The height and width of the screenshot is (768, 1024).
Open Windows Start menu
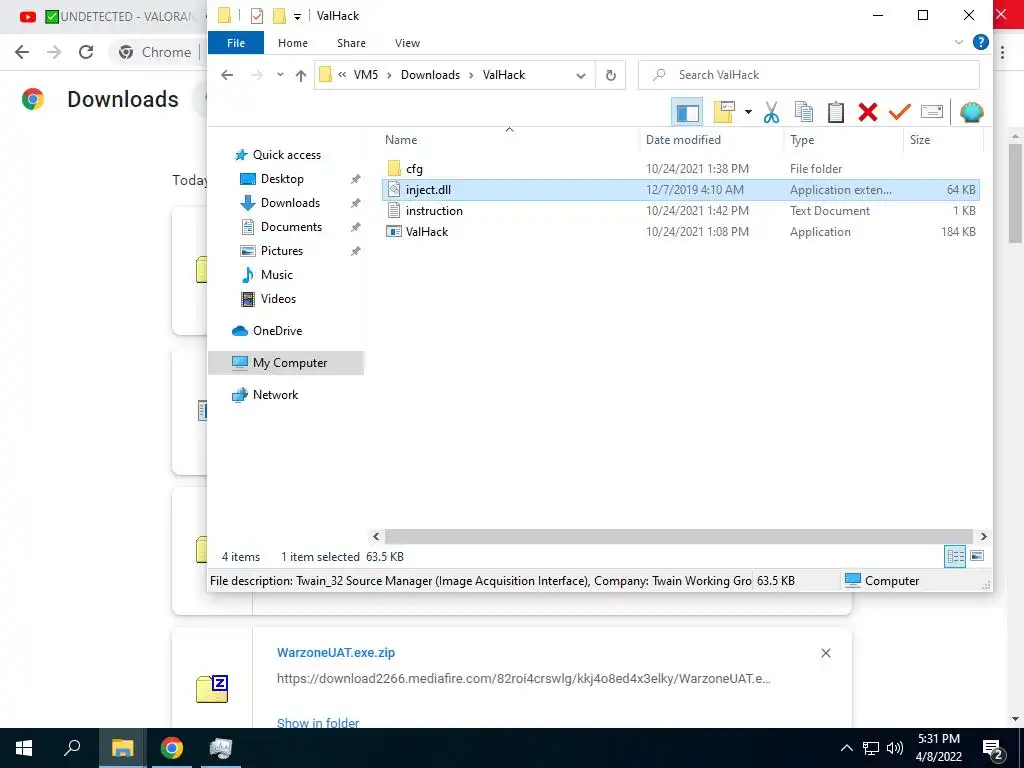(24, 748)
